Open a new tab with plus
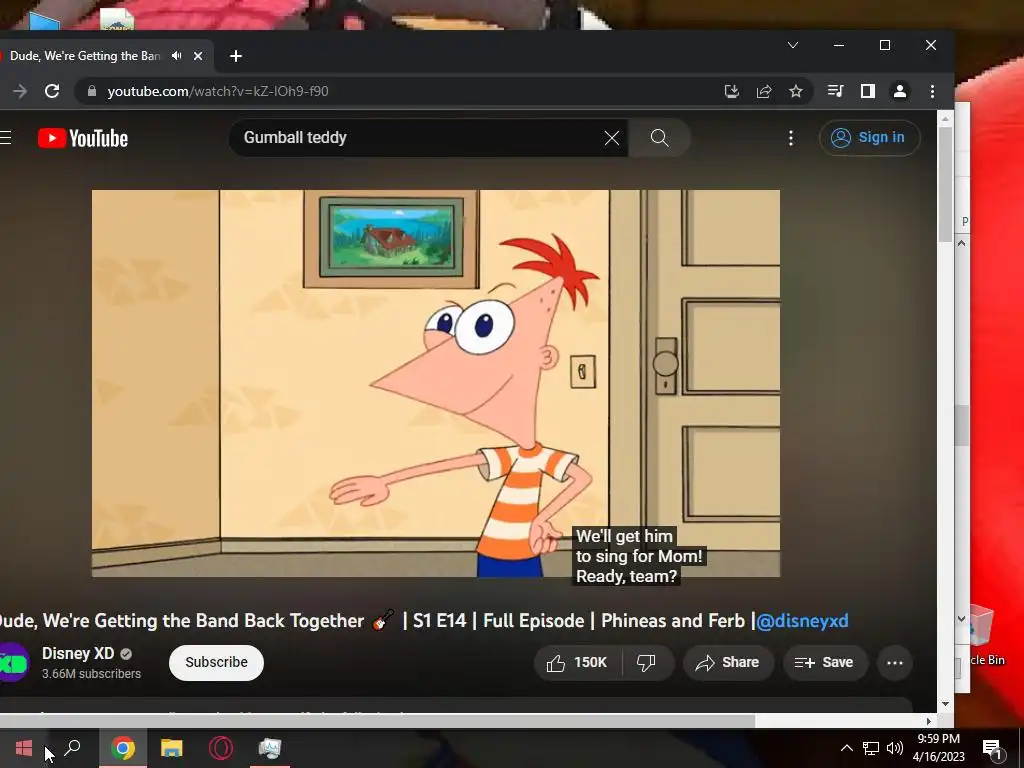This screenshot has width=1024, height=768. point(236,56)
